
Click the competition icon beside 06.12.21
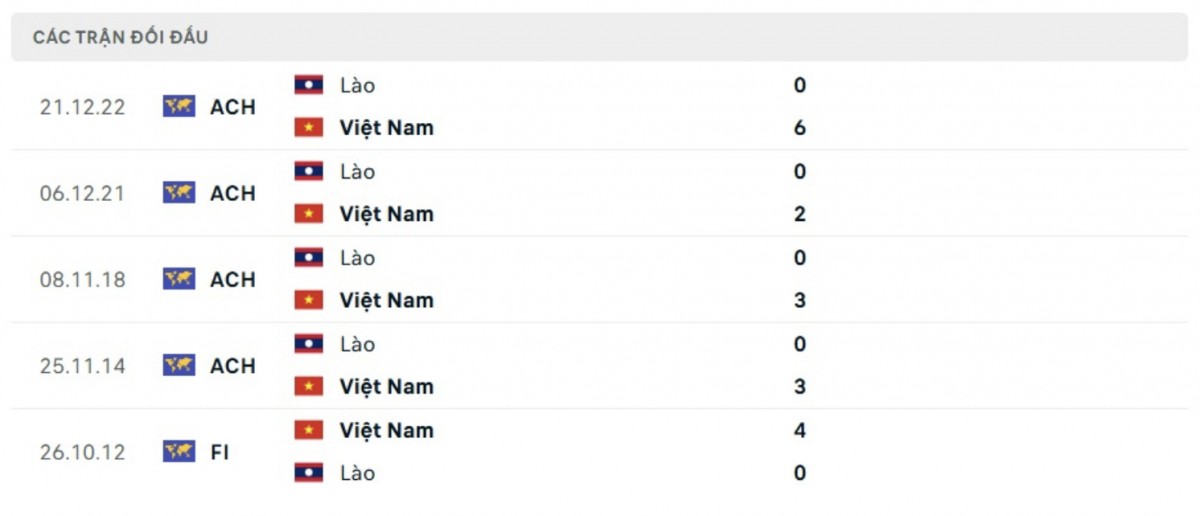(179, 193)
